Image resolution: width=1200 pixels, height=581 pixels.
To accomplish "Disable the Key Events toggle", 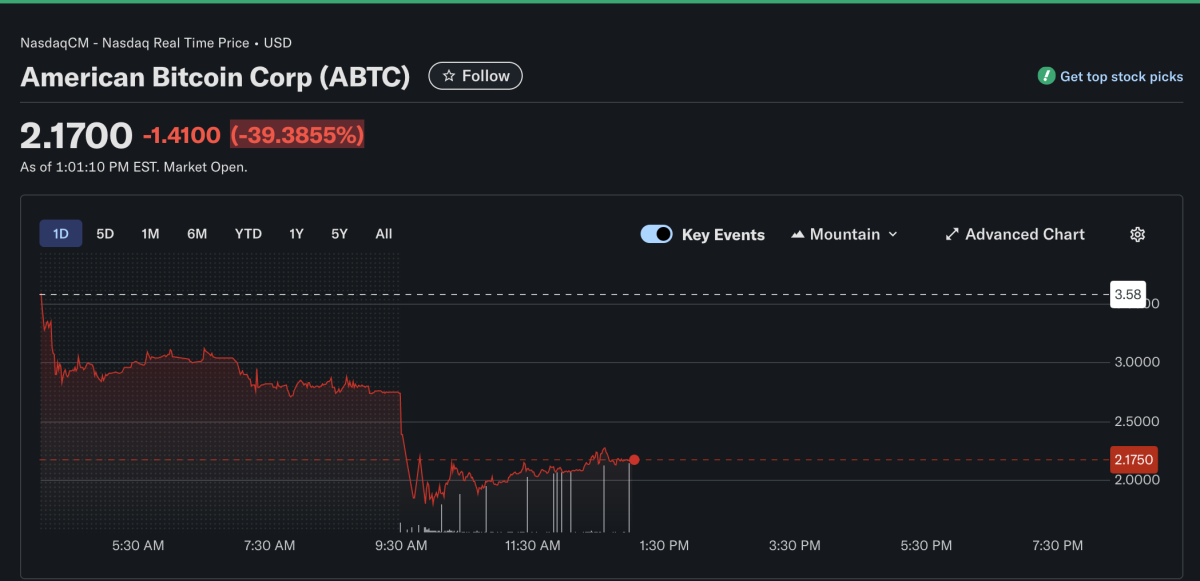I will [x=656, y=234].
